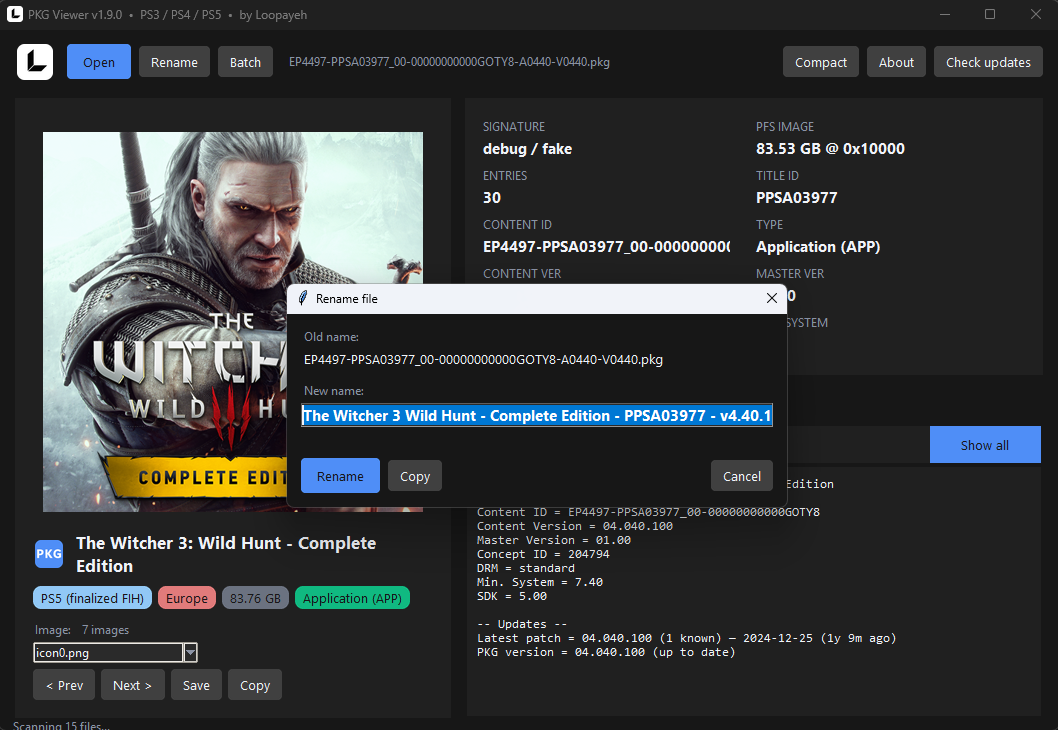Cancel the rename dialog
1058x730 pixels.
742,476
